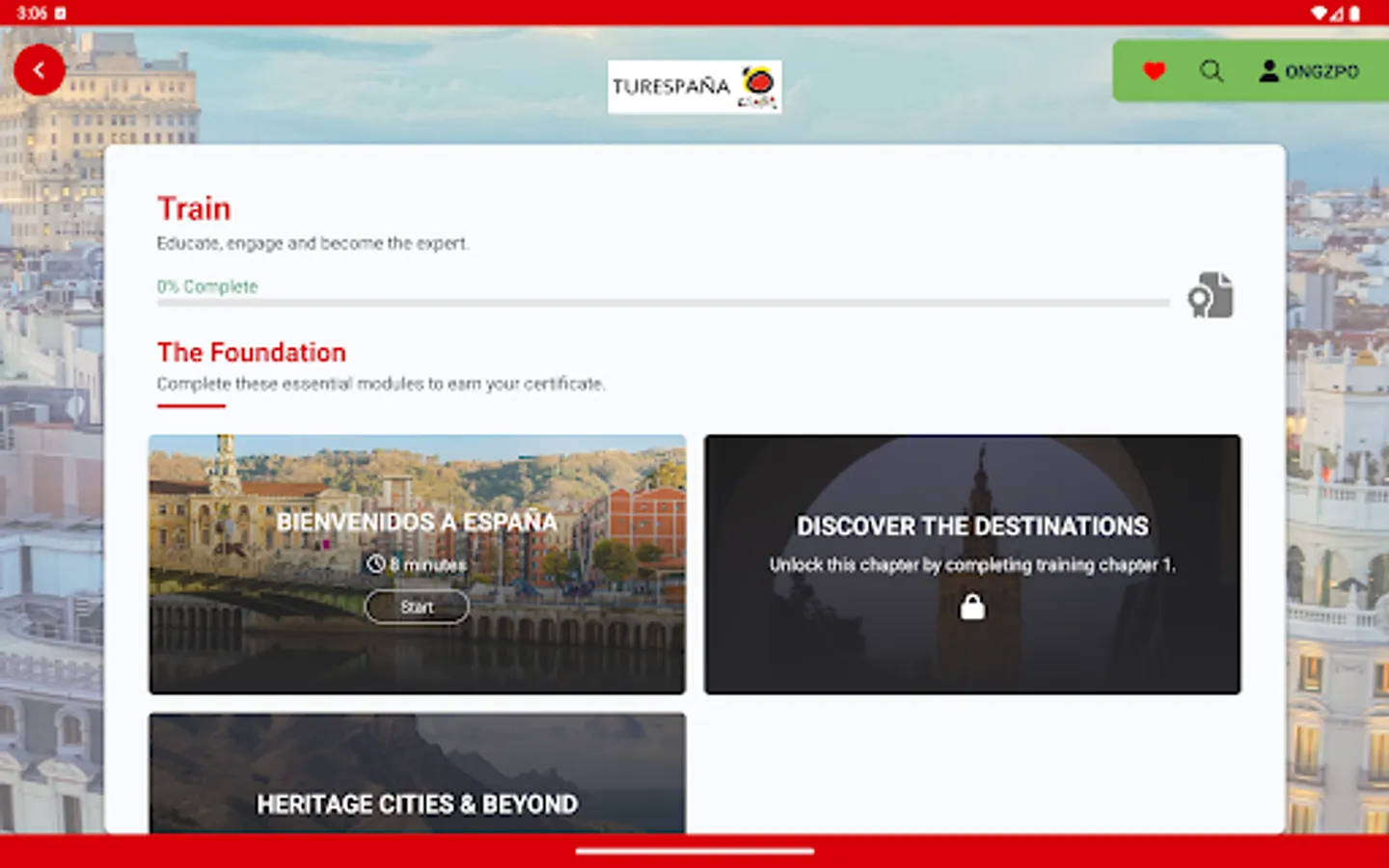Click the back arrow in the top-left
The height and width of the screenshot is (868, 1389).
(40, 69)
